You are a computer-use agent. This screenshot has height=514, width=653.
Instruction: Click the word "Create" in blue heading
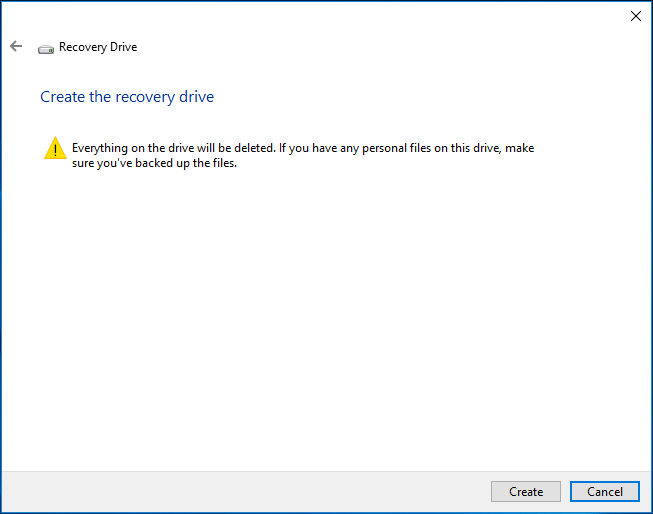click(x=61, y=97)
